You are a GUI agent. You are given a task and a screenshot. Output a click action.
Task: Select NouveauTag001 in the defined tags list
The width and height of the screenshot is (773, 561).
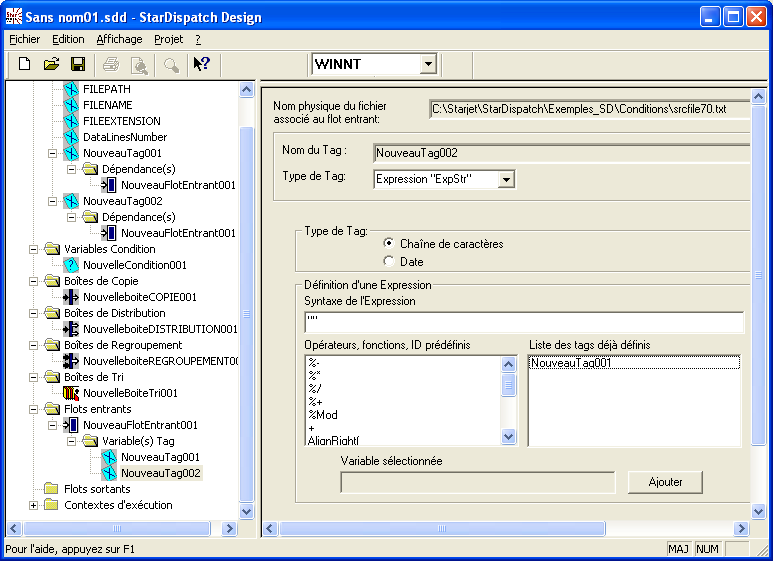570,363
